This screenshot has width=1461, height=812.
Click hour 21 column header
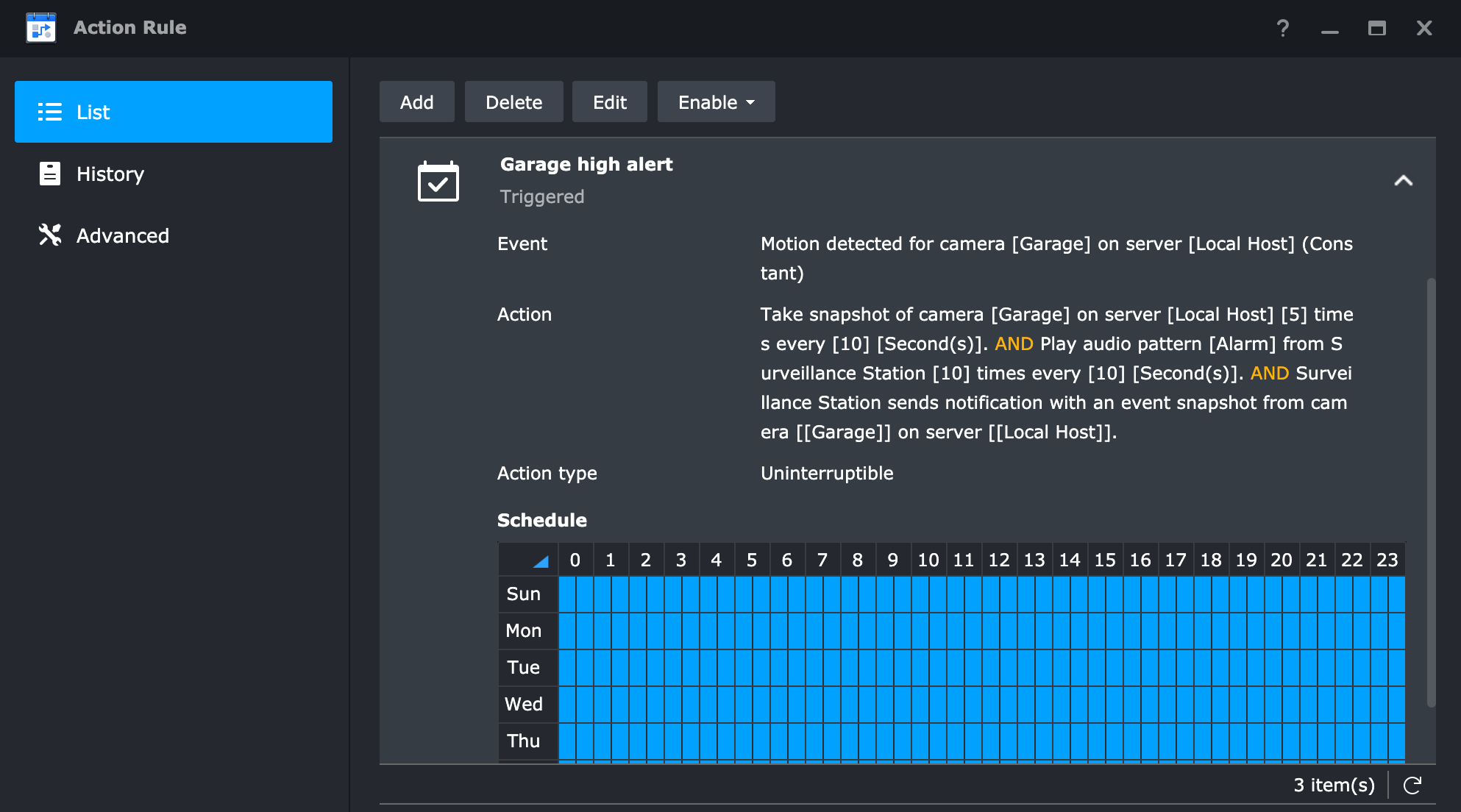[1317, 560]
